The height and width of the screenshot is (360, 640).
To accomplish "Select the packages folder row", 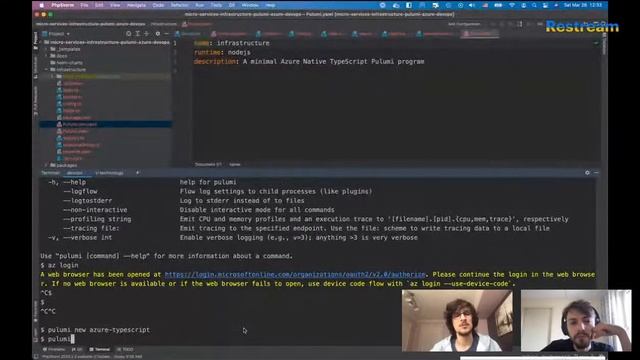I will tap(105, 165).
